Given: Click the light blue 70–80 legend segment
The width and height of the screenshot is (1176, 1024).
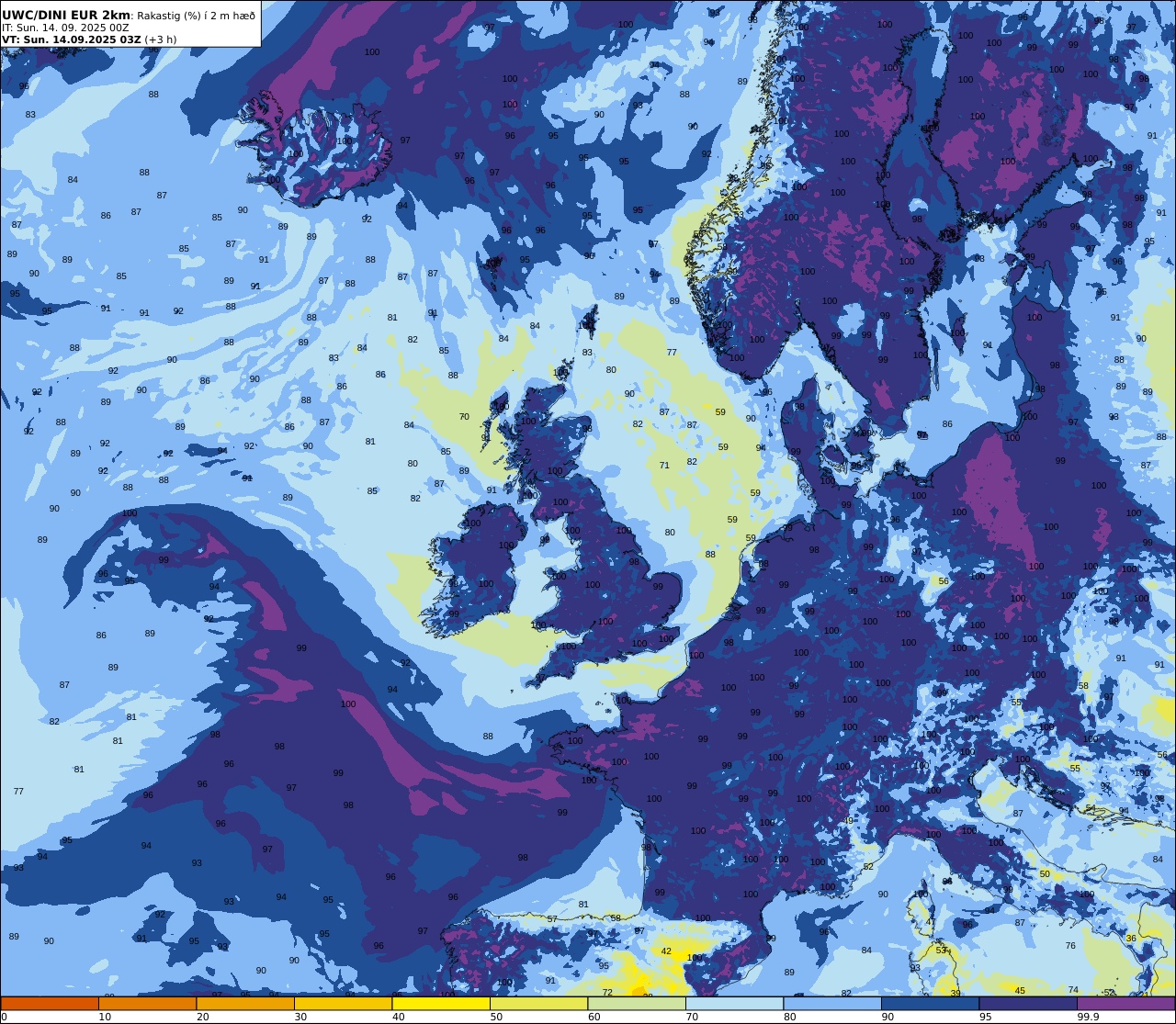Looking at the screenshot, I should click(734, 1003).
